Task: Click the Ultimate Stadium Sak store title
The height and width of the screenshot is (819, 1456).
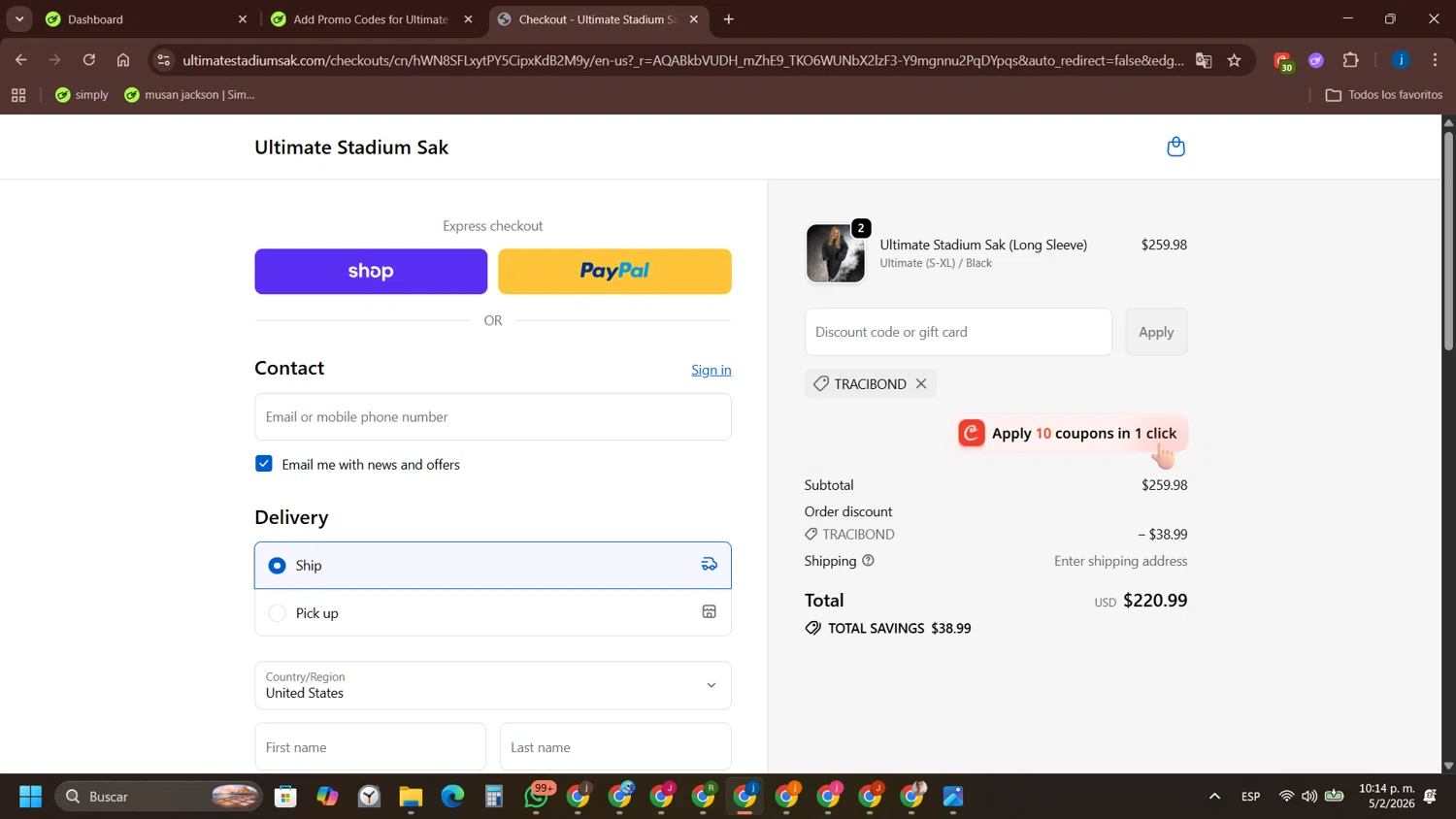Action: (x=351, y=147)
